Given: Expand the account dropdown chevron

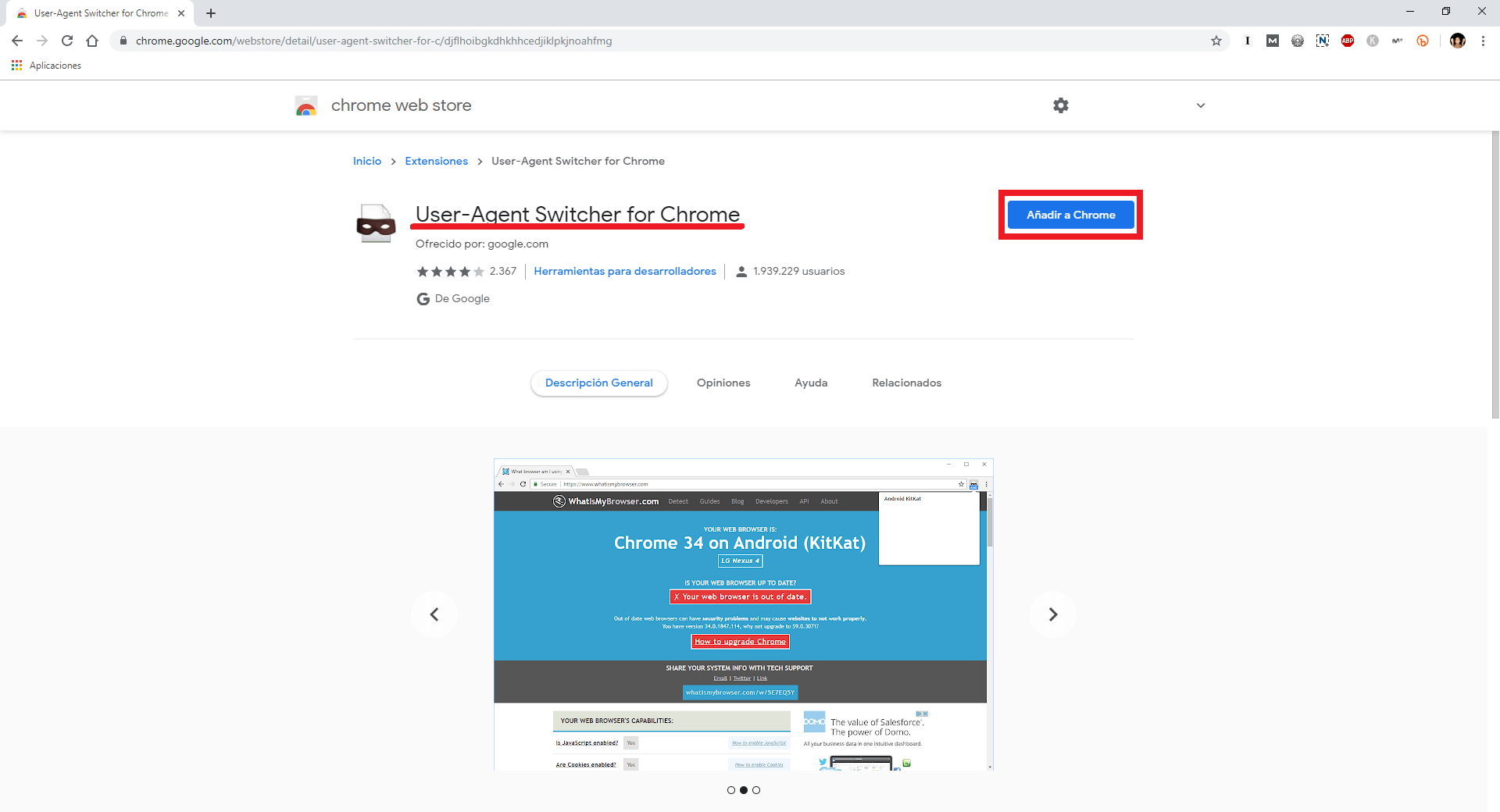Looking at the screenshot, I should pos(1201,105).
